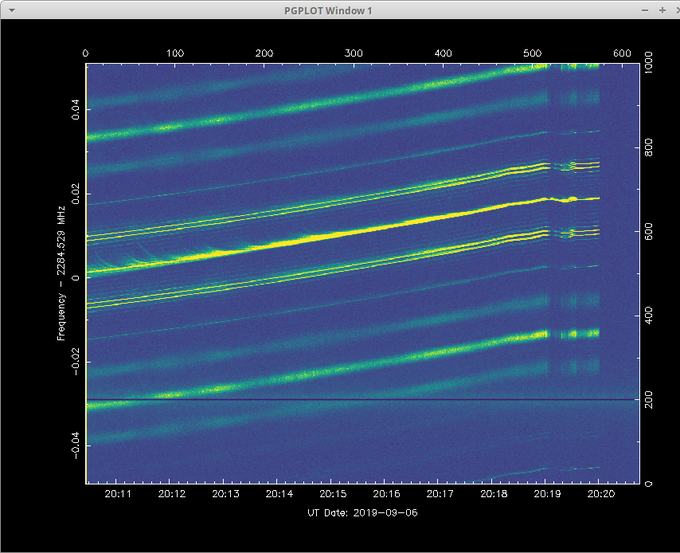Click the 600 label on right axis

click(649, 232)
